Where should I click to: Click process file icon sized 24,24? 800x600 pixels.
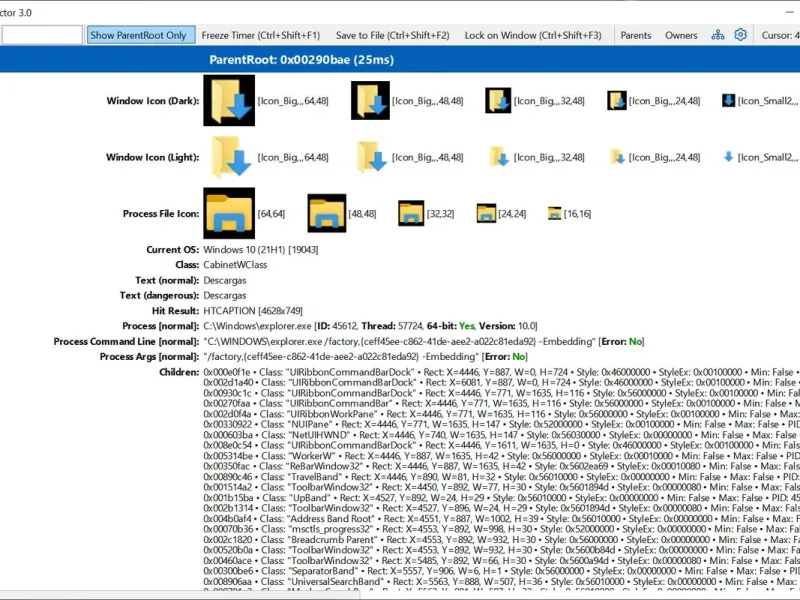[x=486, y=213]
